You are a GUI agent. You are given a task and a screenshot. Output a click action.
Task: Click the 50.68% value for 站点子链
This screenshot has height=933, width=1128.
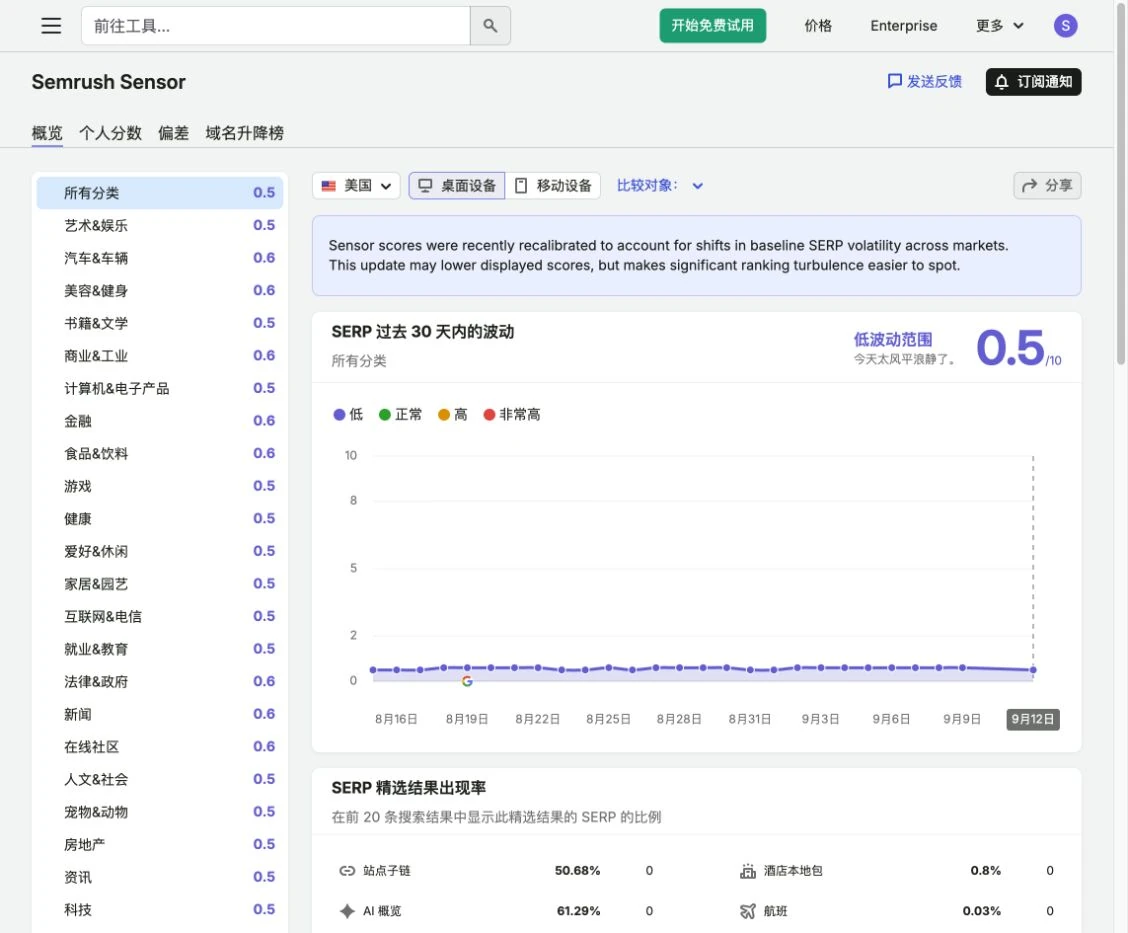pos(577,871)
